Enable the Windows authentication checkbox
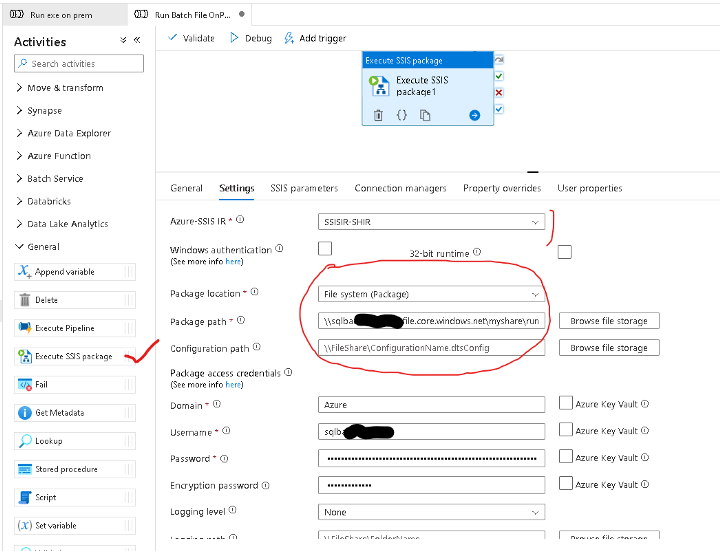This screenshot has height=551, width=720. pyautogui.click(x=325, y=248)
